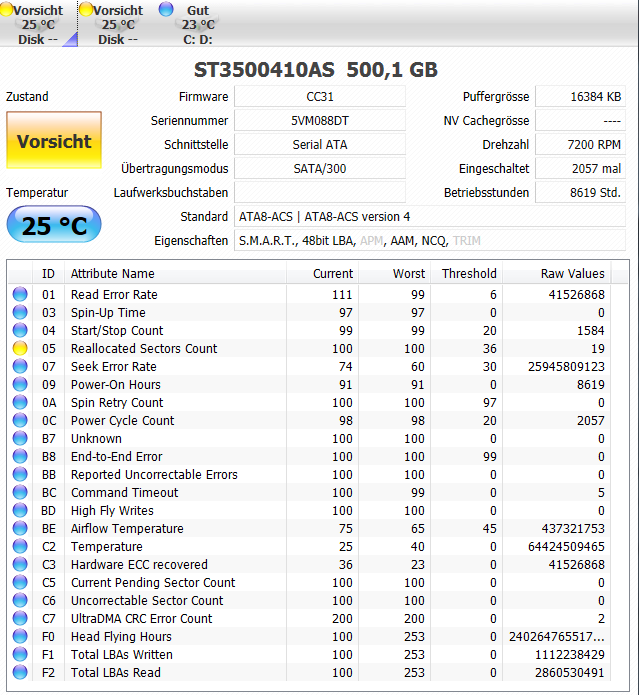
Task: Select the Hardware ECC recovered raw value 41526868
Action: [x=576, y=564]
